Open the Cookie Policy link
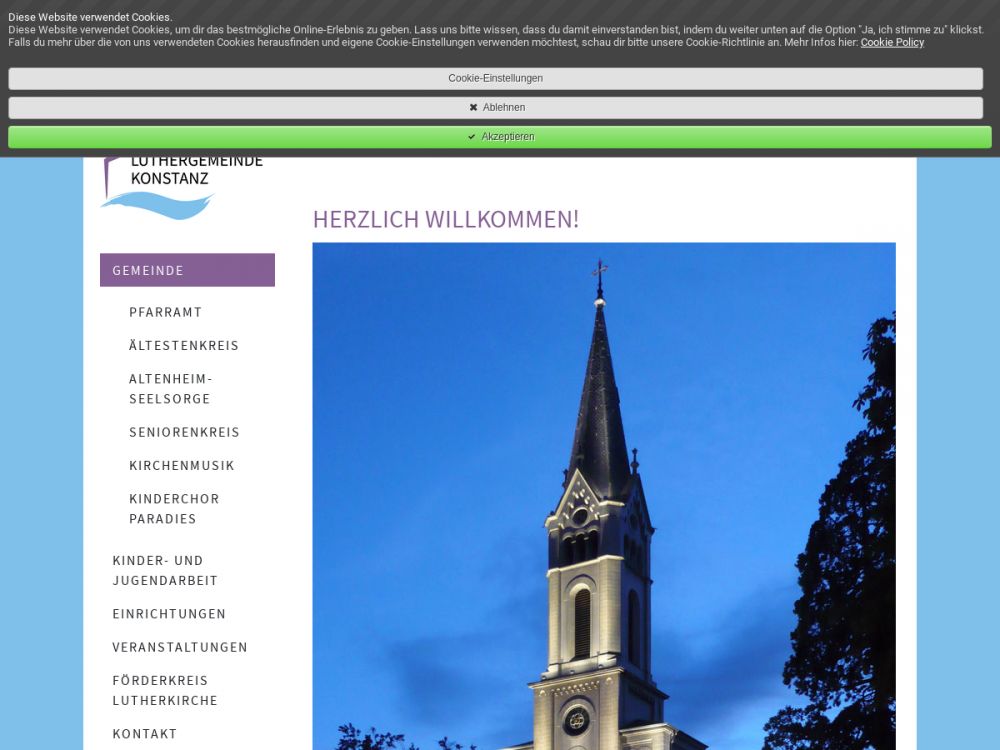Image resolution: width=1000 pixels, height=750 pixels. 892,42
